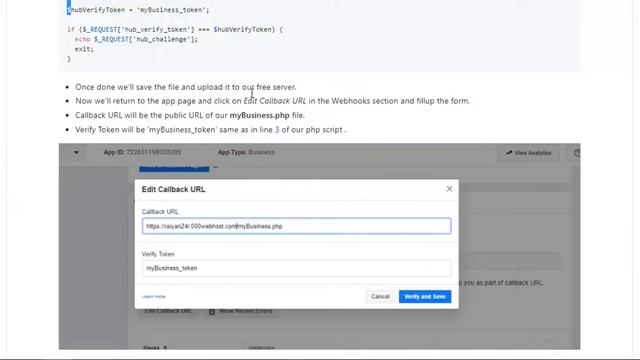Viewport: 640px width, 360px height.
Task: Close the Edit Callback URL dialog
Action: [449, 189]
